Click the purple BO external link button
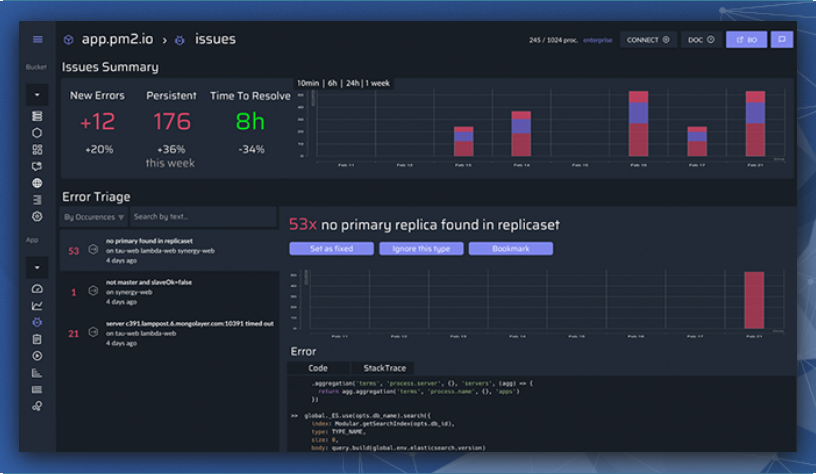The width and height of the screenshot is (816, 474). [x=746, y=40]
